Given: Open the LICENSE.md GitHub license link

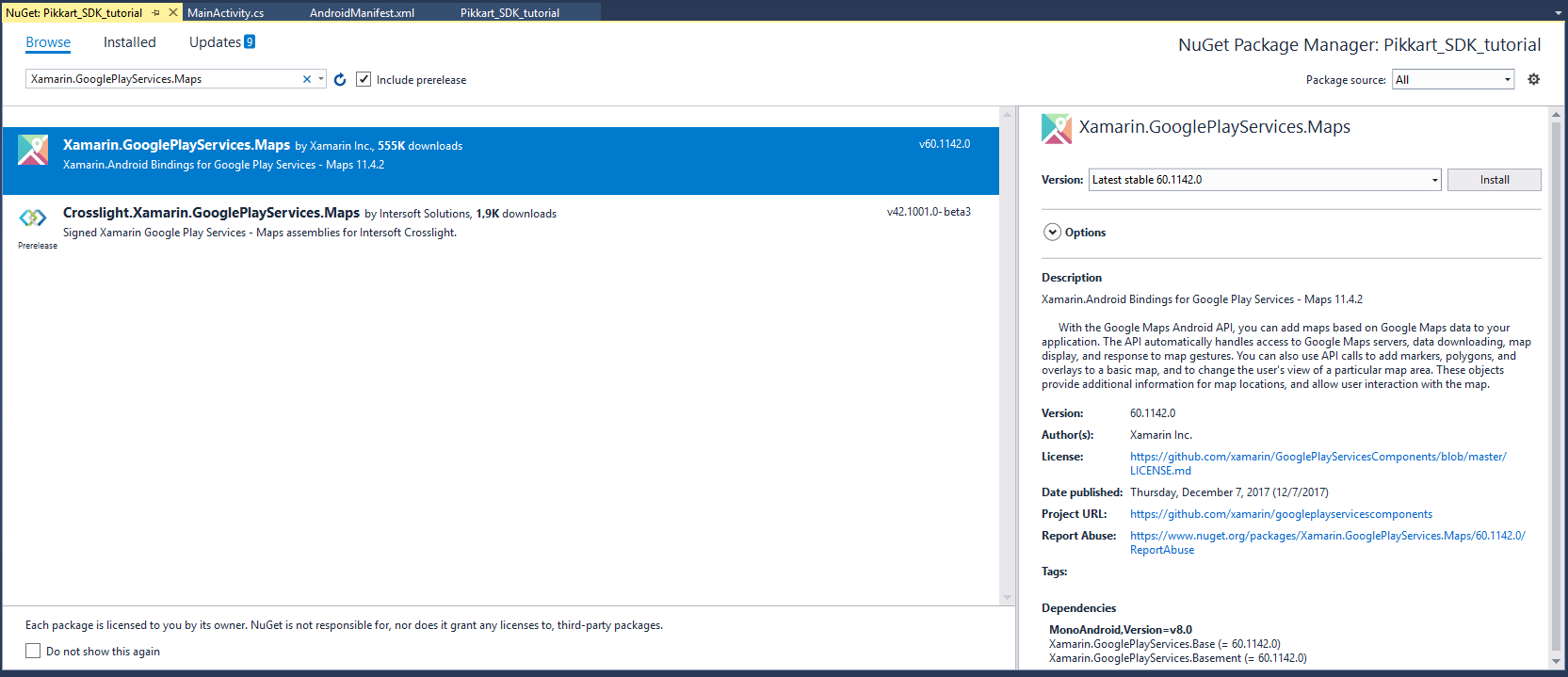Looking at the screenshot, I should coord(1317,463).
